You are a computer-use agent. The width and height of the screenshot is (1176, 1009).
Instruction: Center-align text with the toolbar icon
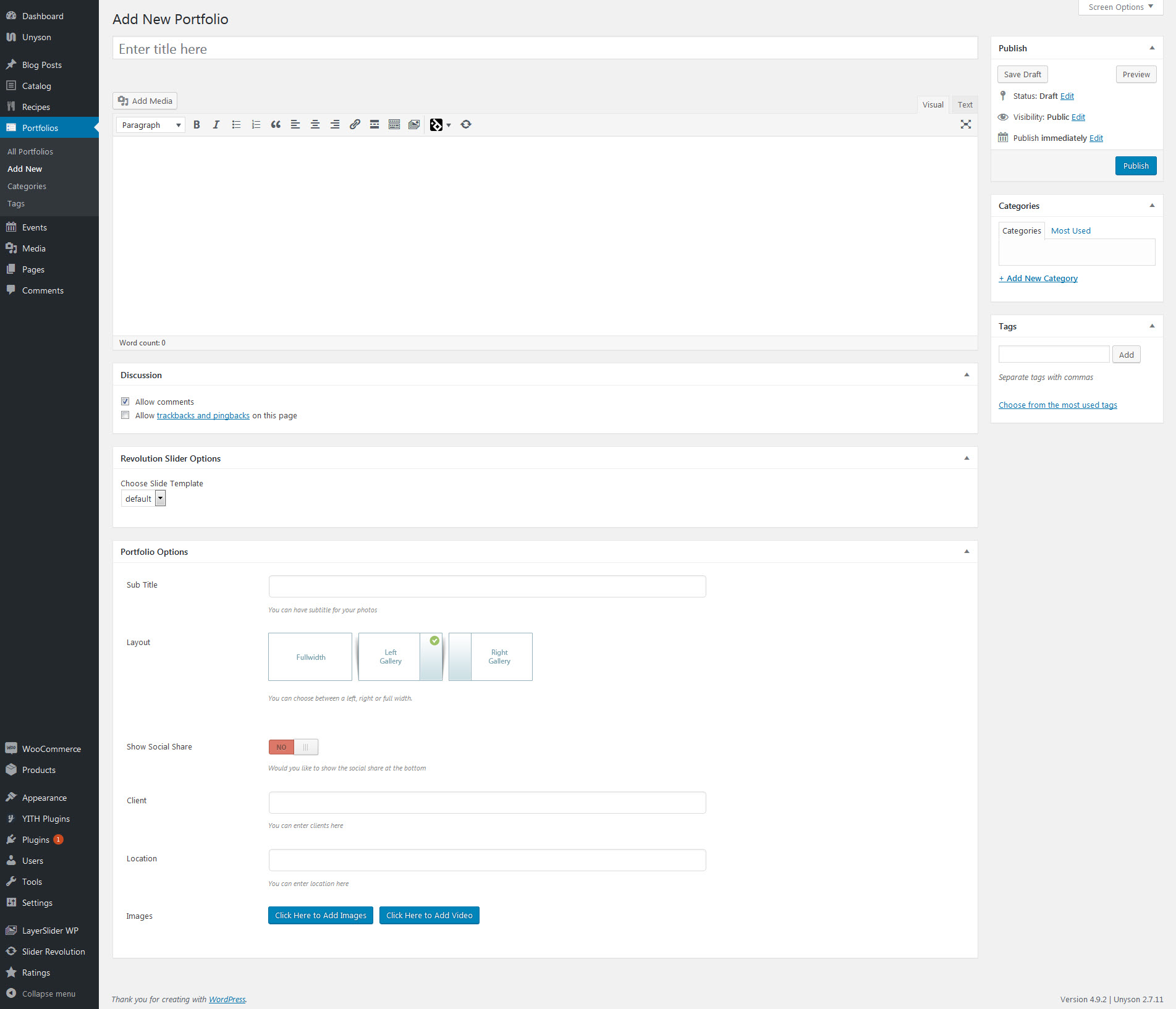pyautogui.click(x=315, y=125)
